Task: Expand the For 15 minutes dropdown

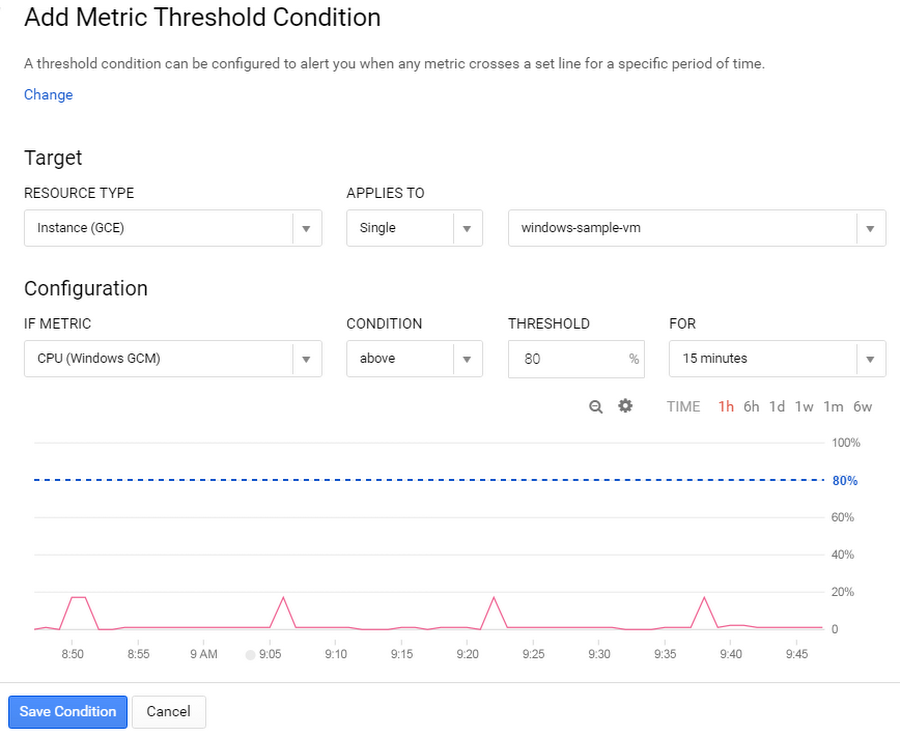Action: [x=777, y=359]
